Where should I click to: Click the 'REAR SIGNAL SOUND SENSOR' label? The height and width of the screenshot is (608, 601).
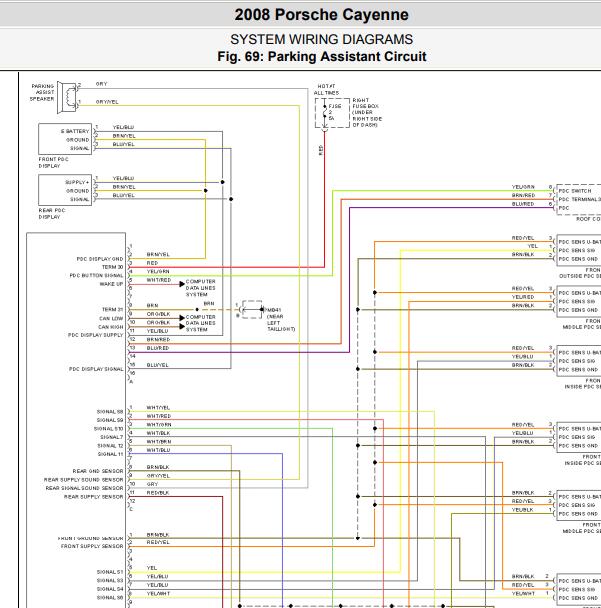pos(84,488)
